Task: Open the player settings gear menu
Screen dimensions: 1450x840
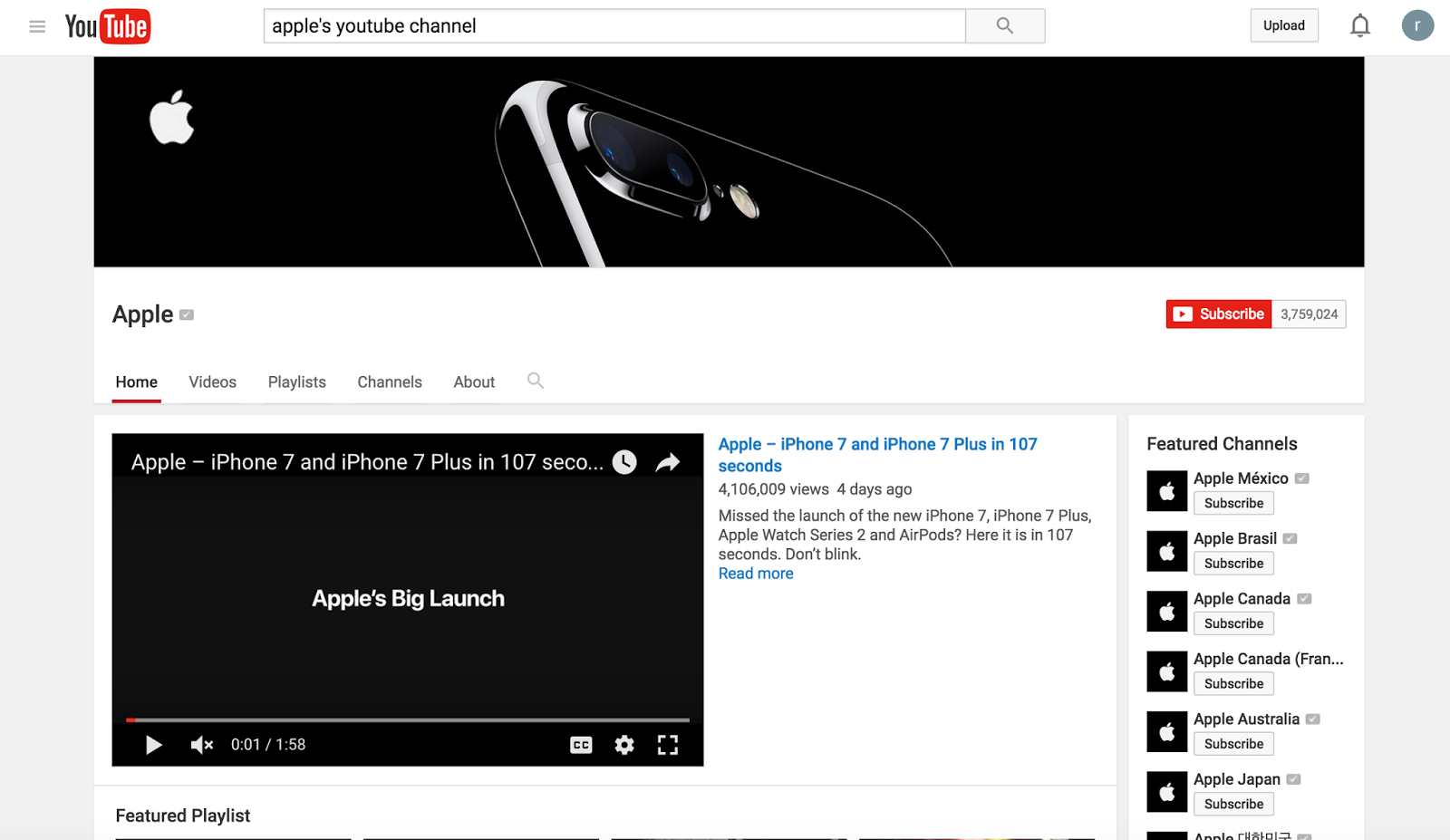Action: pos(623,744)
